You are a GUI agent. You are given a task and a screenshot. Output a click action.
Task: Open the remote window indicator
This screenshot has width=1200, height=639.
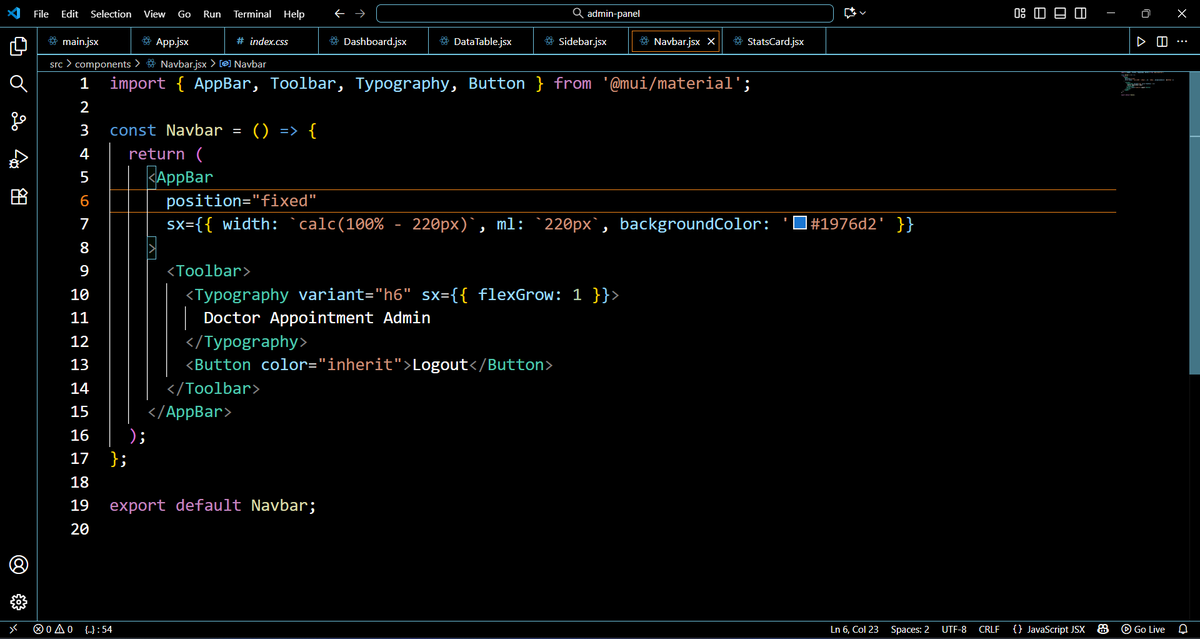[11, 629]
